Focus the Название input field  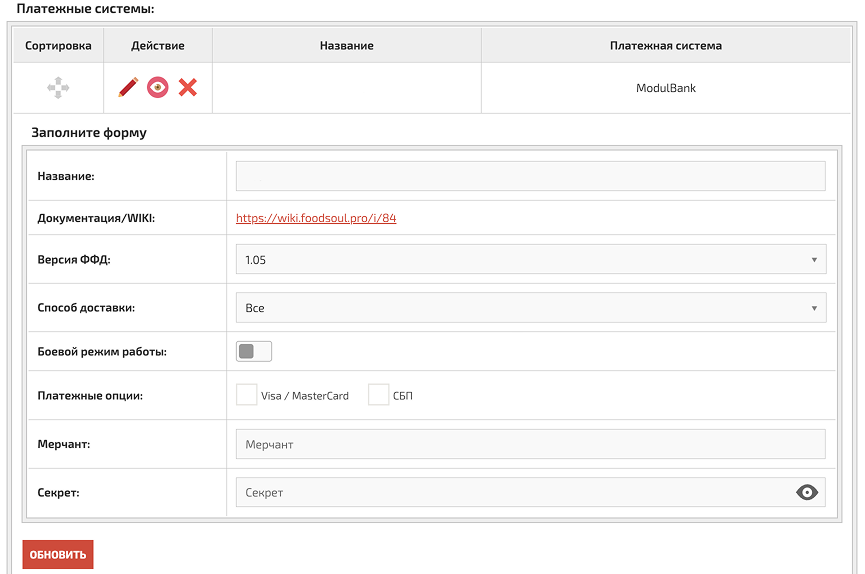click(x=530, y=176)
